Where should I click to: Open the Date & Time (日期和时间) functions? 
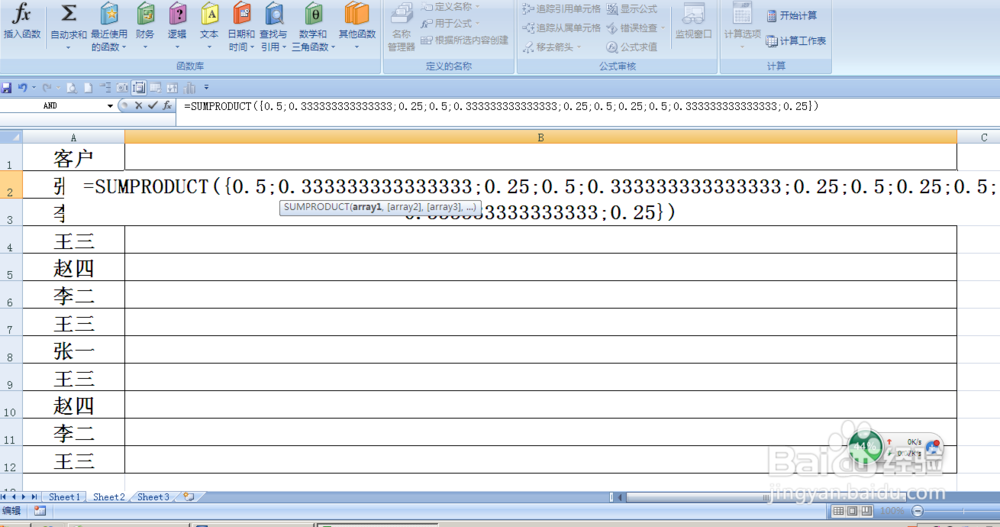[x=241, y=27]
